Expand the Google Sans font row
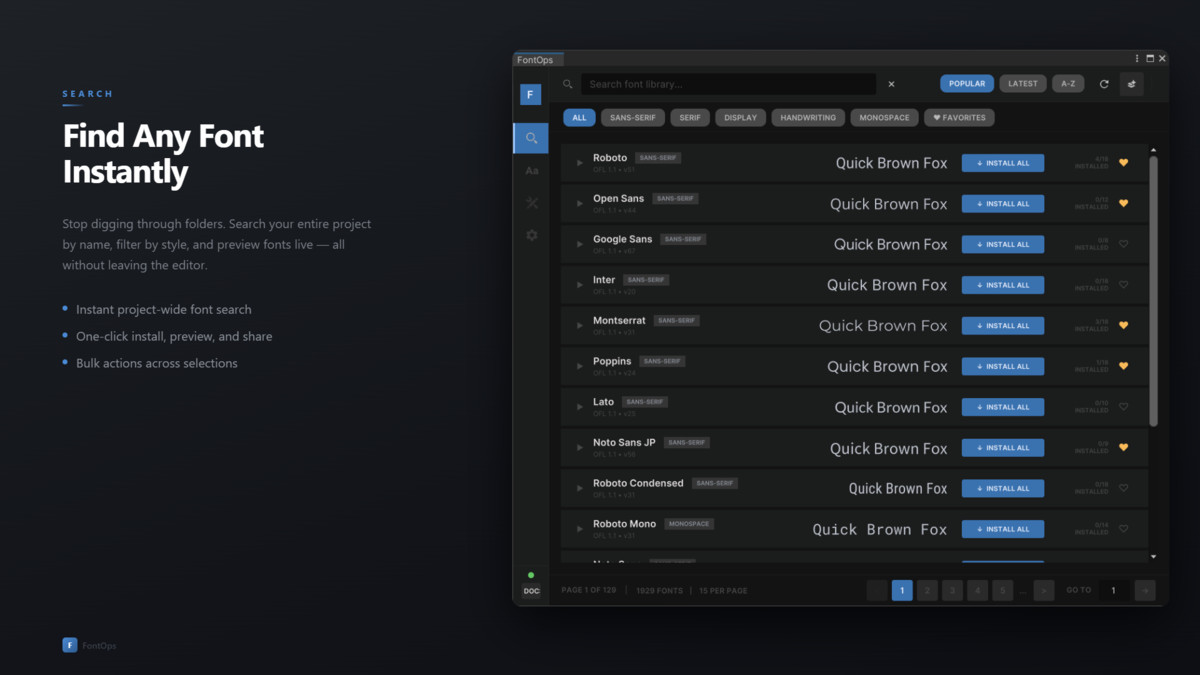The height and width of the screenshot is (675, 1200). (580, 244)
